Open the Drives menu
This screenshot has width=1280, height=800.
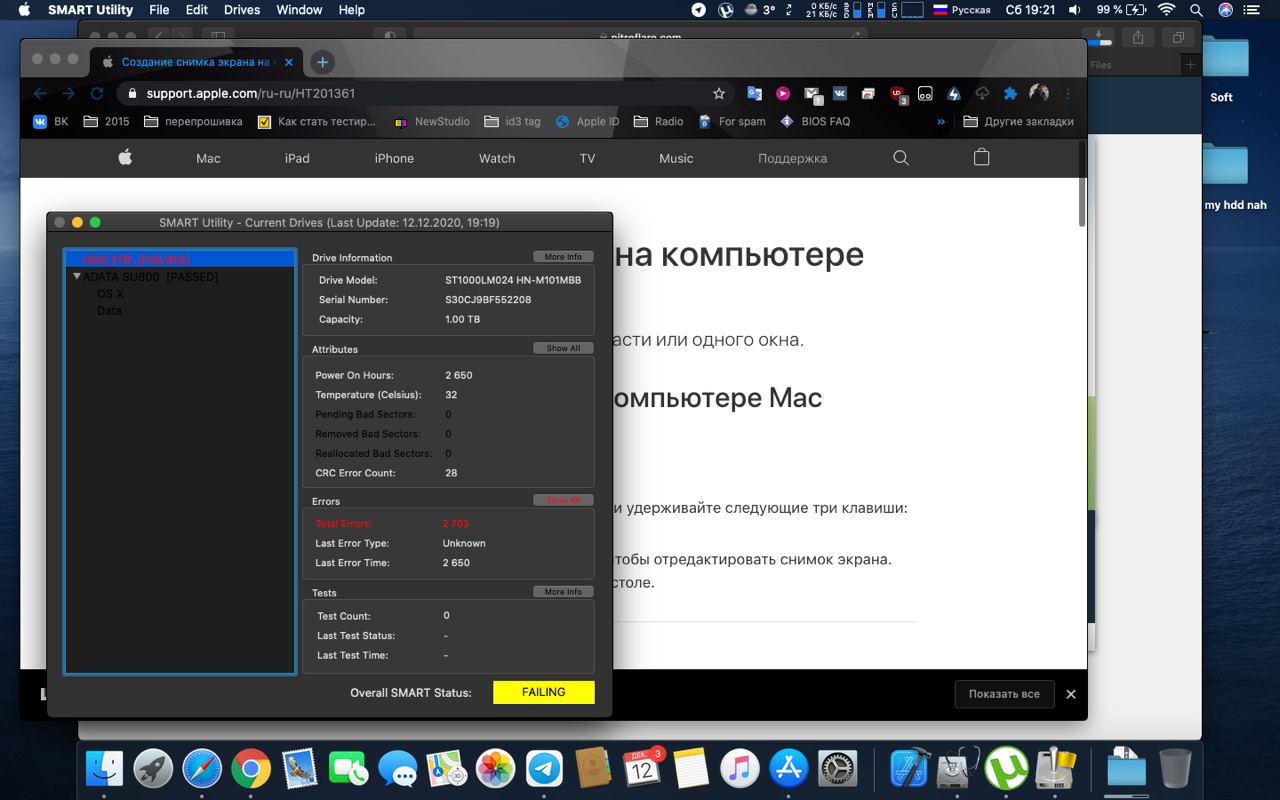pos(242,10)
